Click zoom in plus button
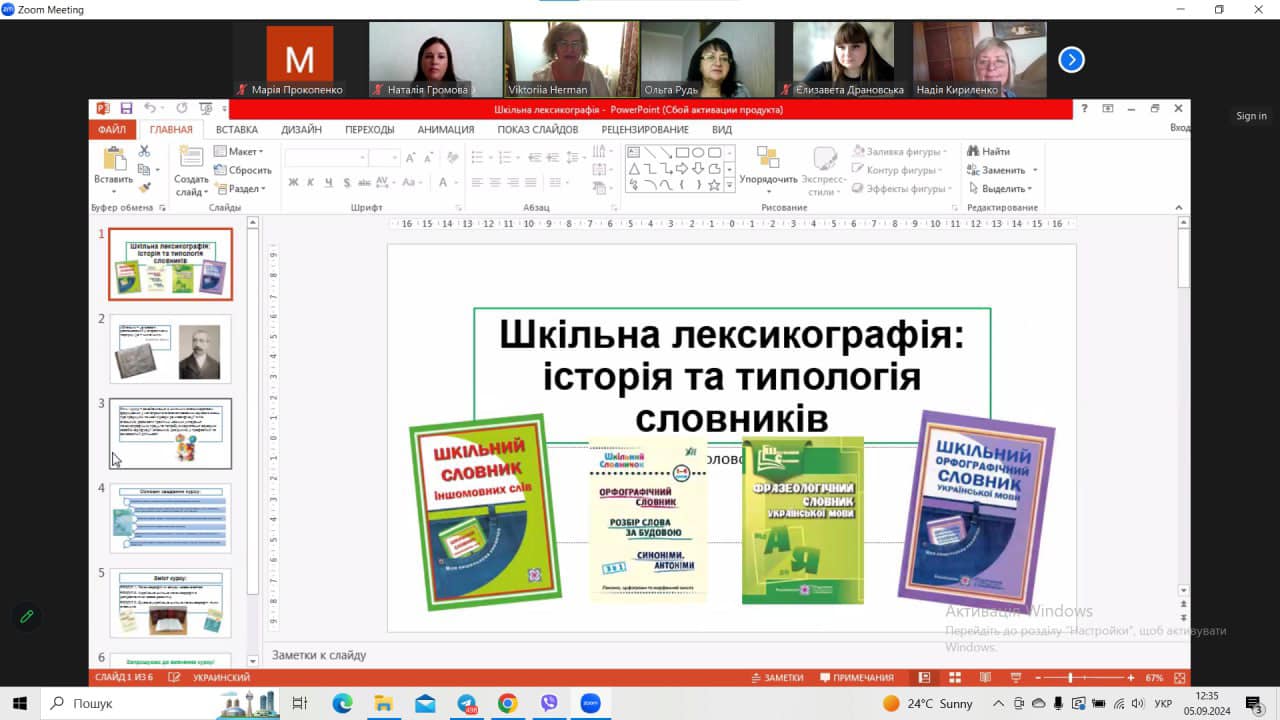The image size is (1280, 720). tap(1131, 677)
